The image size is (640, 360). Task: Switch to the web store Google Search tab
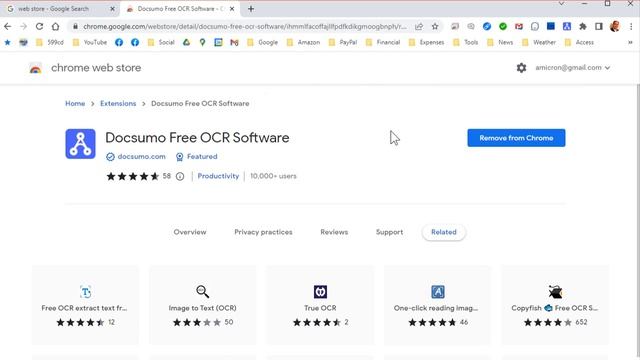point(60,9)
